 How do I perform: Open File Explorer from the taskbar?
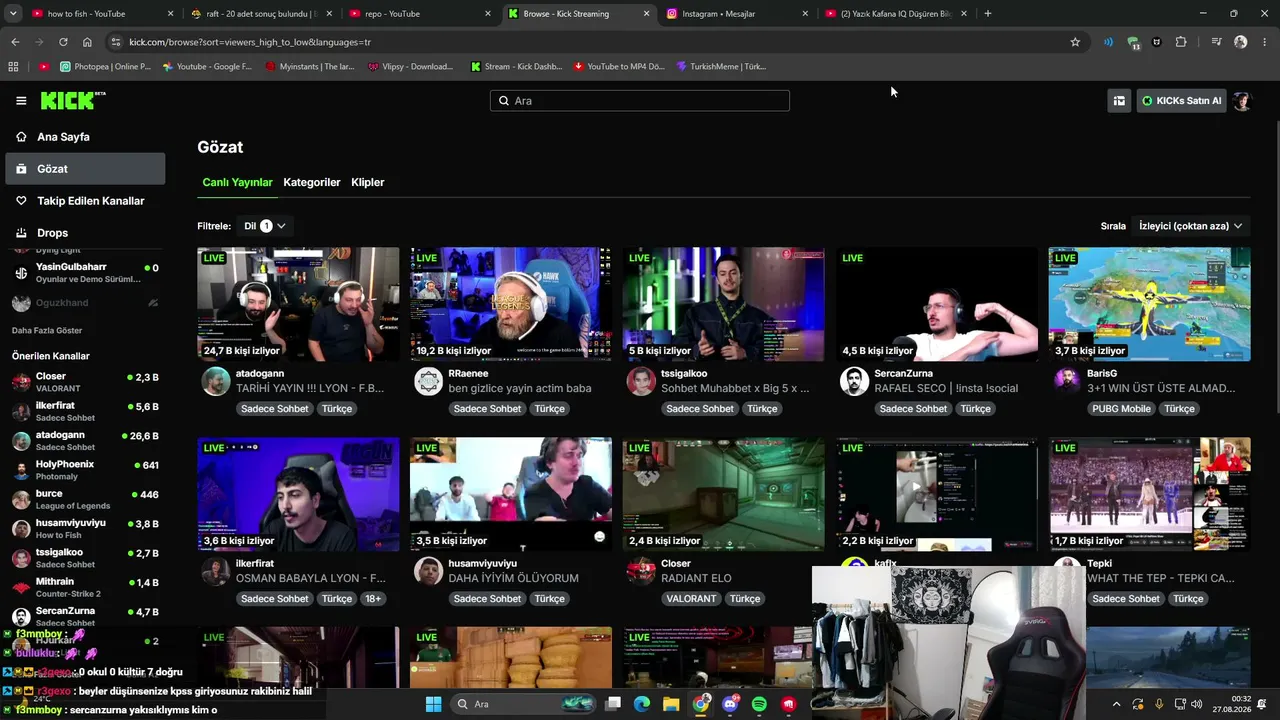671,704
